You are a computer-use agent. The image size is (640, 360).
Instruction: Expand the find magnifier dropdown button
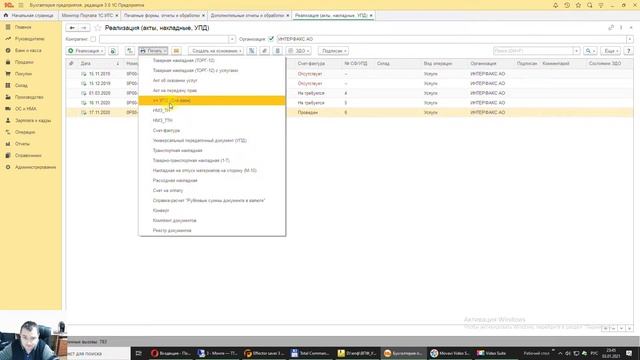(x=590, y=51)
